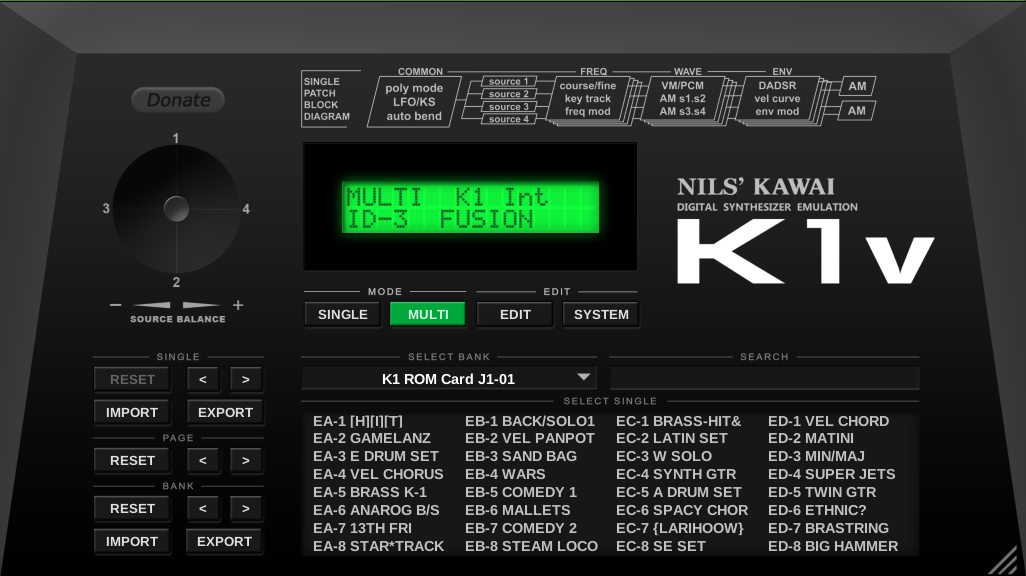Select patch EB-4 WARS
The height and width of the screenshot is (576, 1026).
(505, 474)
